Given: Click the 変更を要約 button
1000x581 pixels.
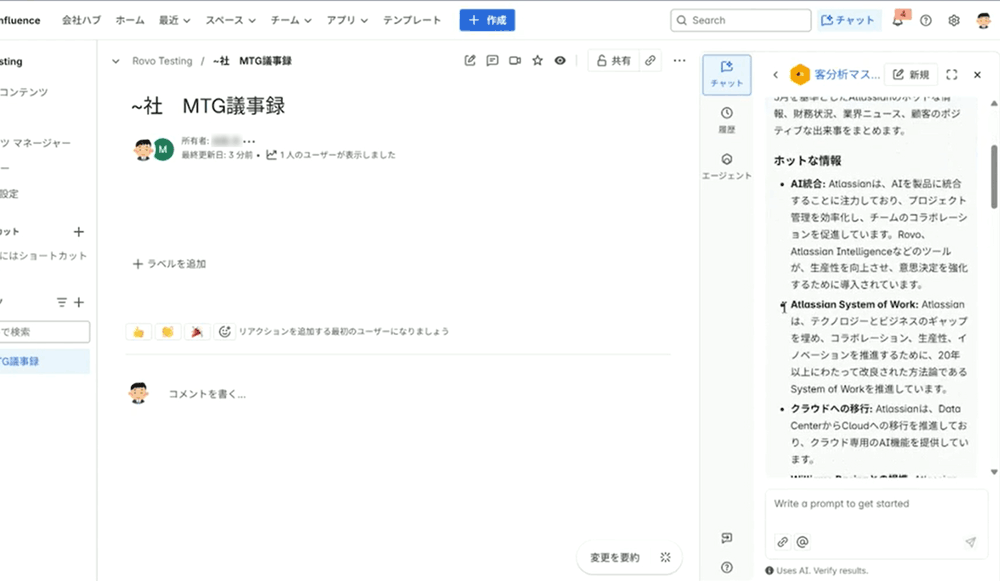Looking at the screenshot, I should click(629, 557).
